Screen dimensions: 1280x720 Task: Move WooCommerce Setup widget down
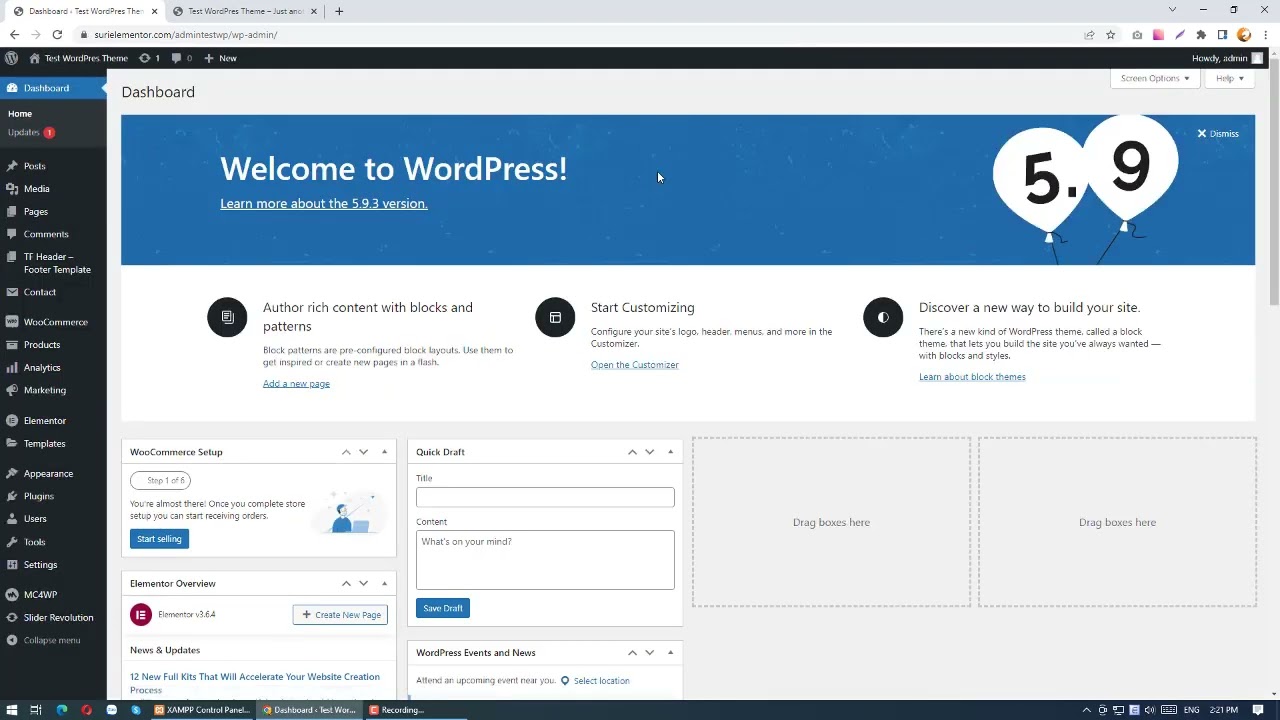pos(364,452)
